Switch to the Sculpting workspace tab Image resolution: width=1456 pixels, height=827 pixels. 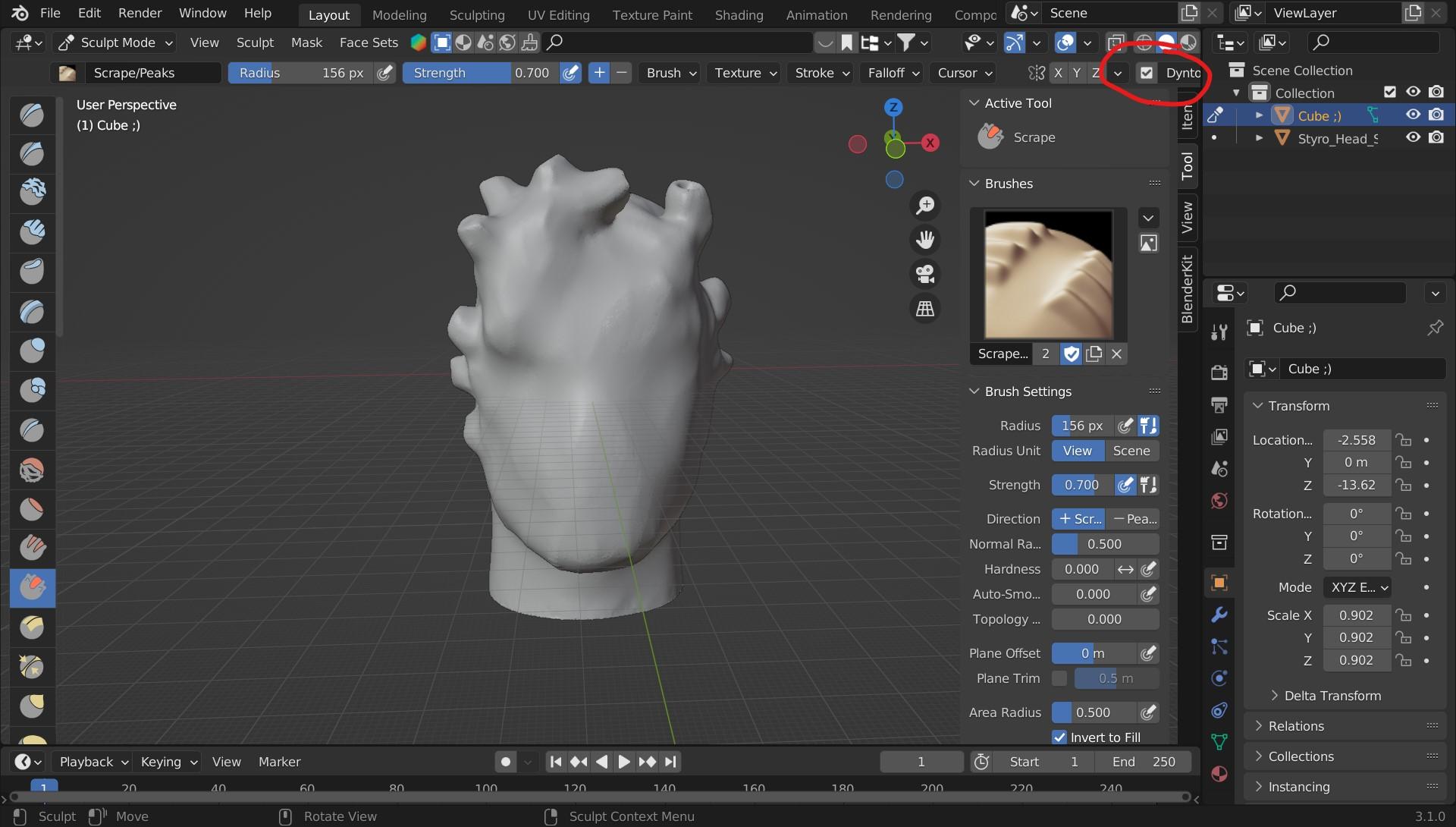coord(476,14)
